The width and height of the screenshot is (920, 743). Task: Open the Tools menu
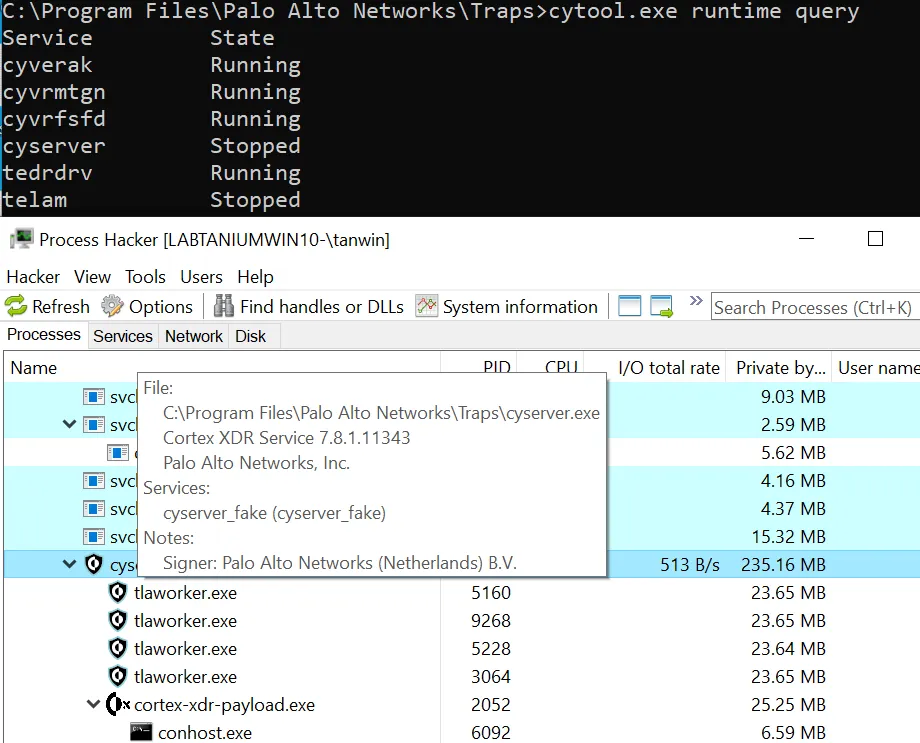coord(145,277)
